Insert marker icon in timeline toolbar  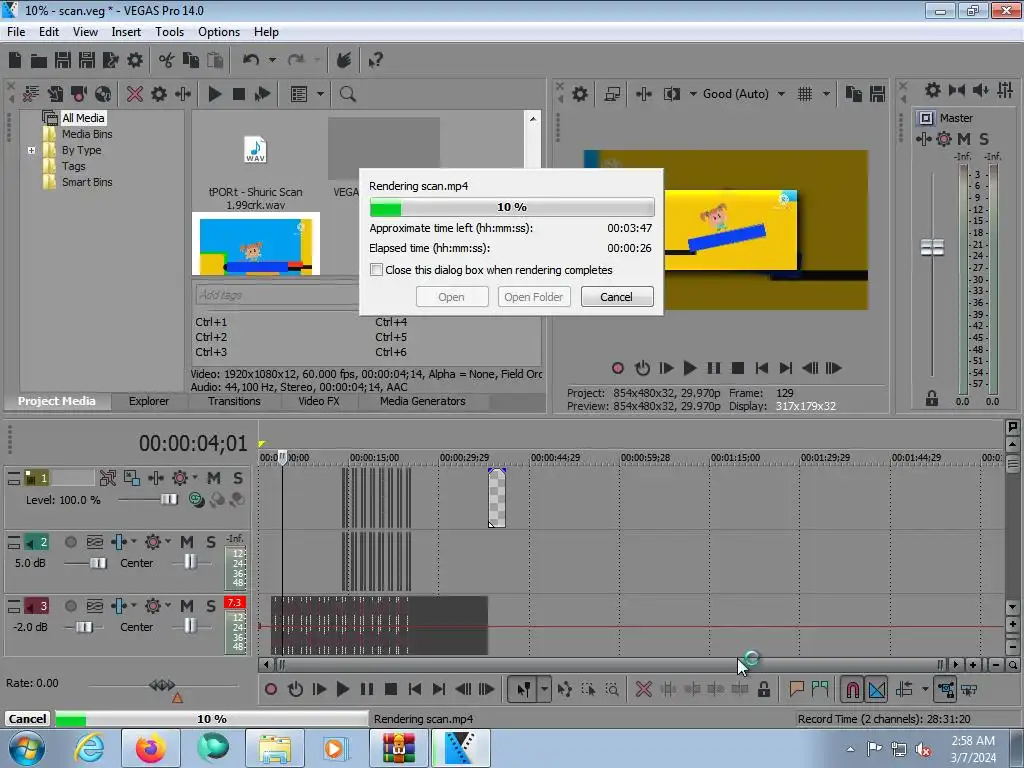click(796, 689)
